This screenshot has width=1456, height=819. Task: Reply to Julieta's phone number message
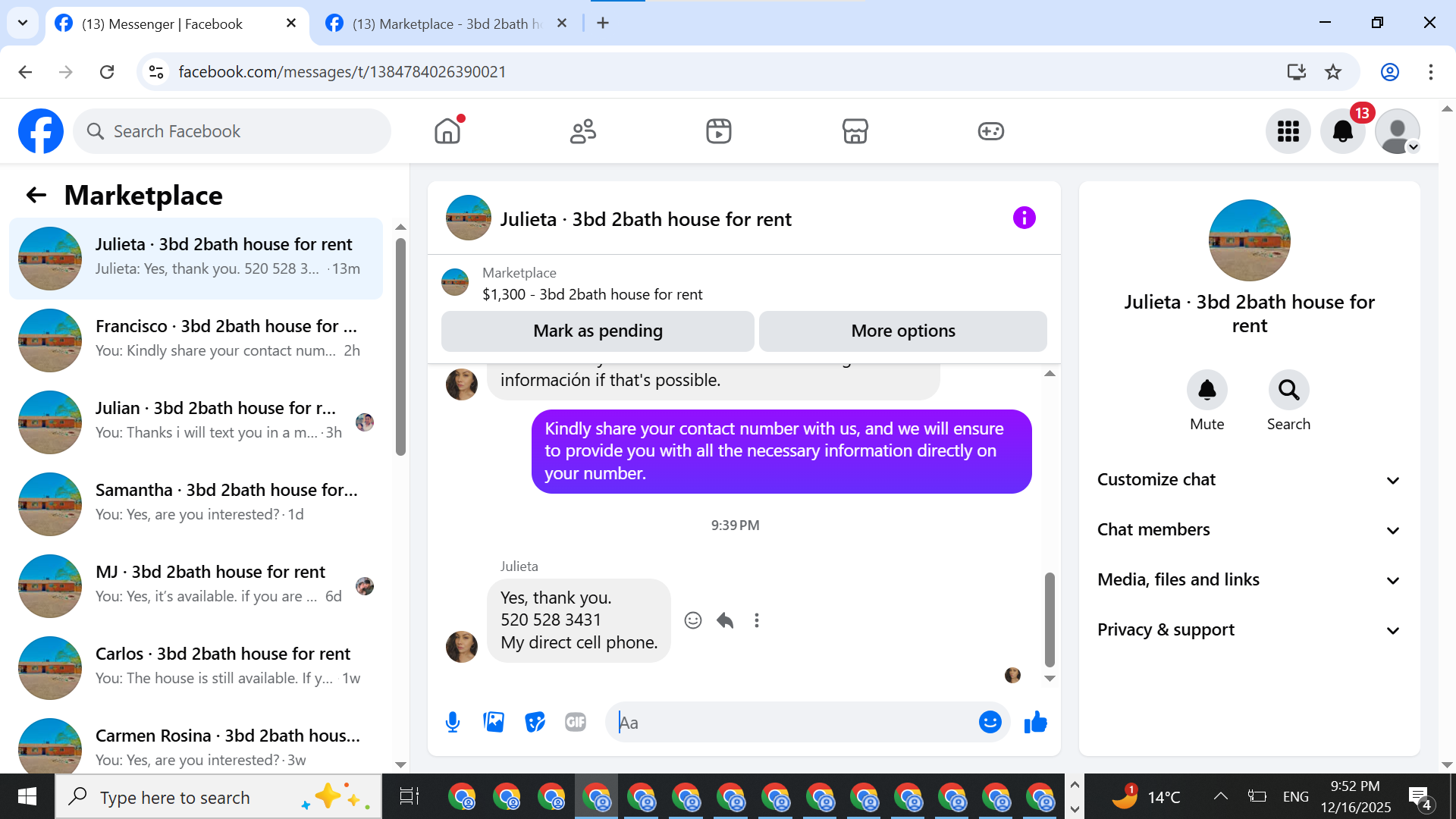(725, 620)
